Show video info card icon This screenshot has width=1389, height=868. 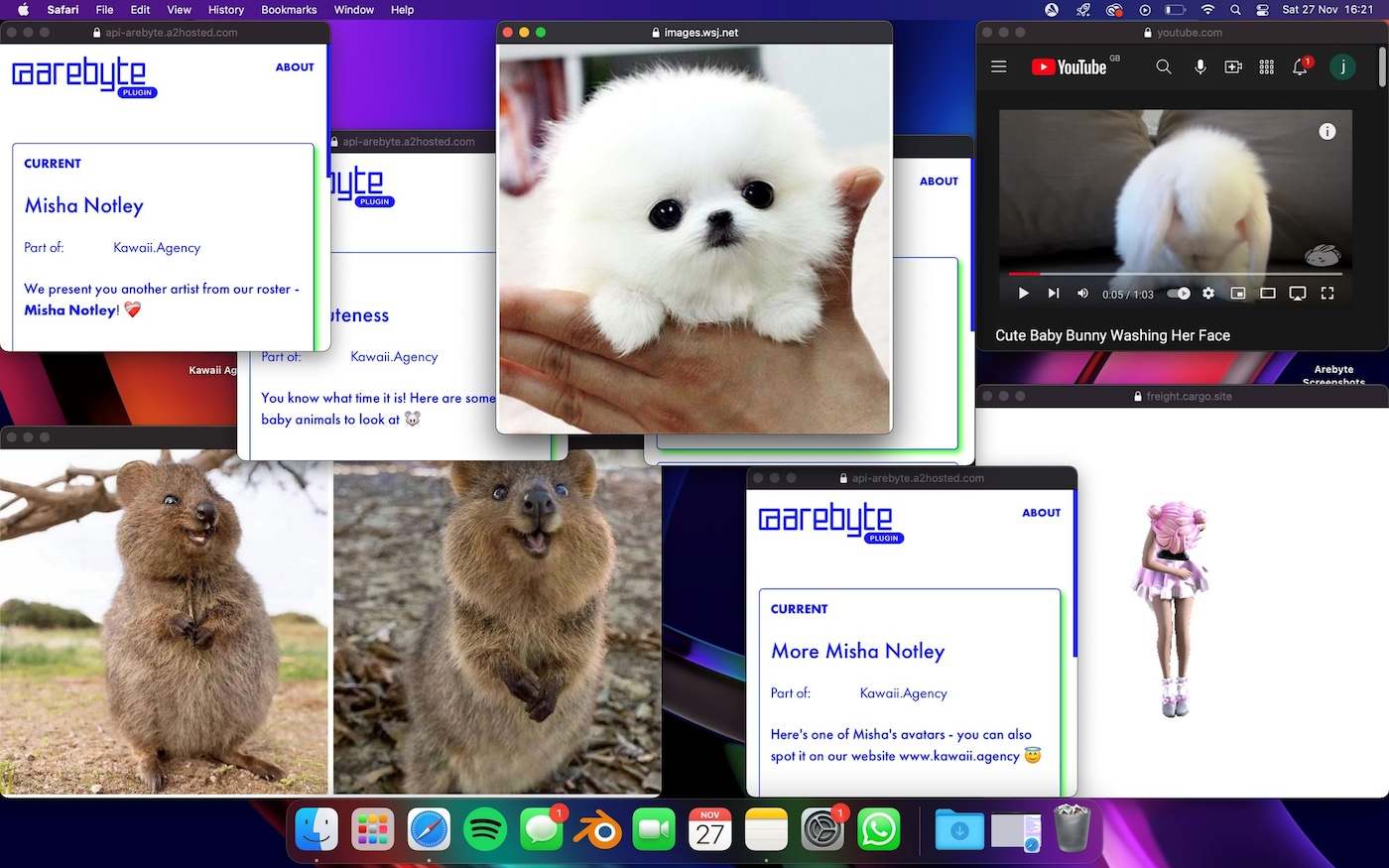1327,131
